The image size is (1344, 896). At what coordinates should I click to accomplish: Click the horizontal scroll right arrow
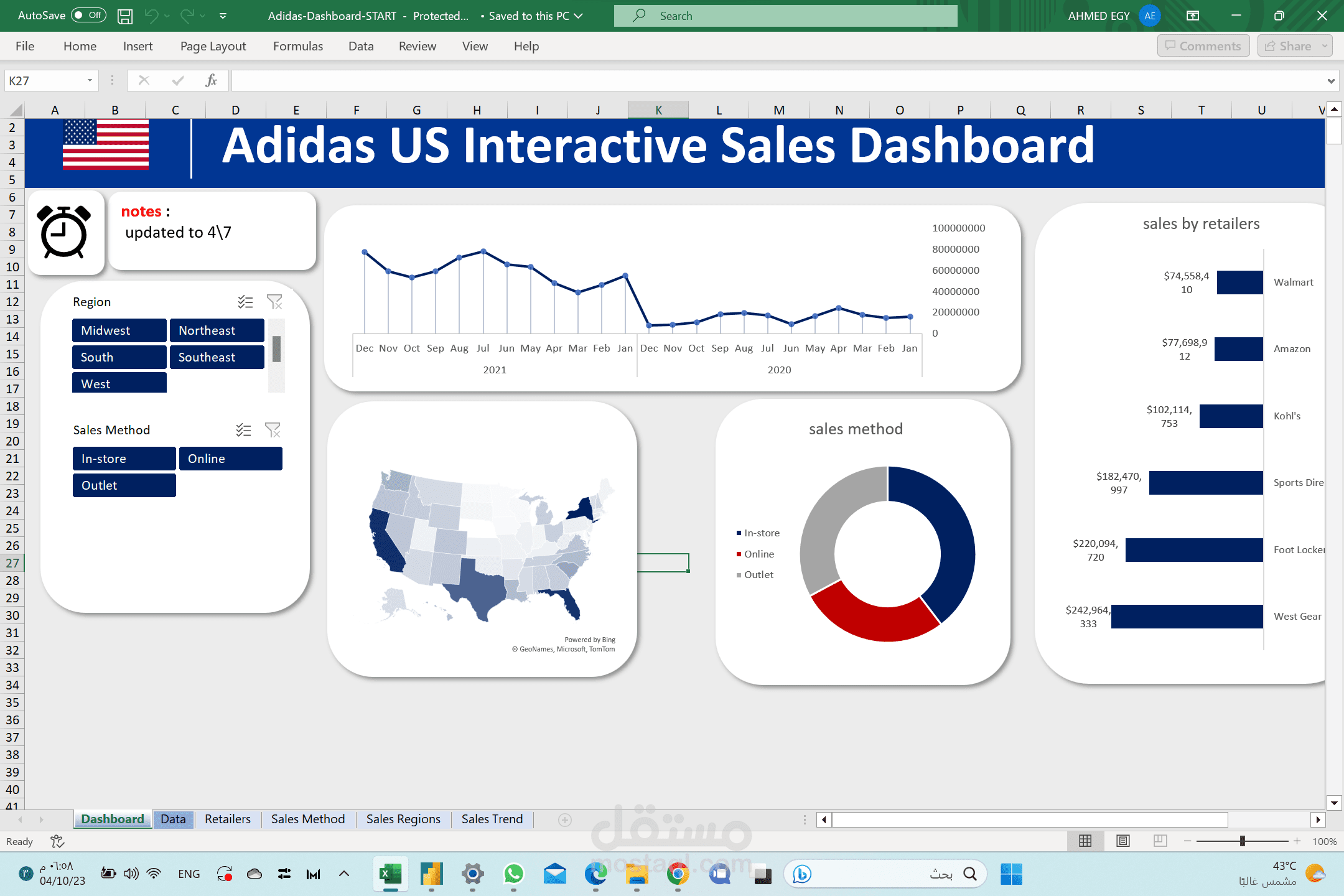click(x=1317, y=820)
